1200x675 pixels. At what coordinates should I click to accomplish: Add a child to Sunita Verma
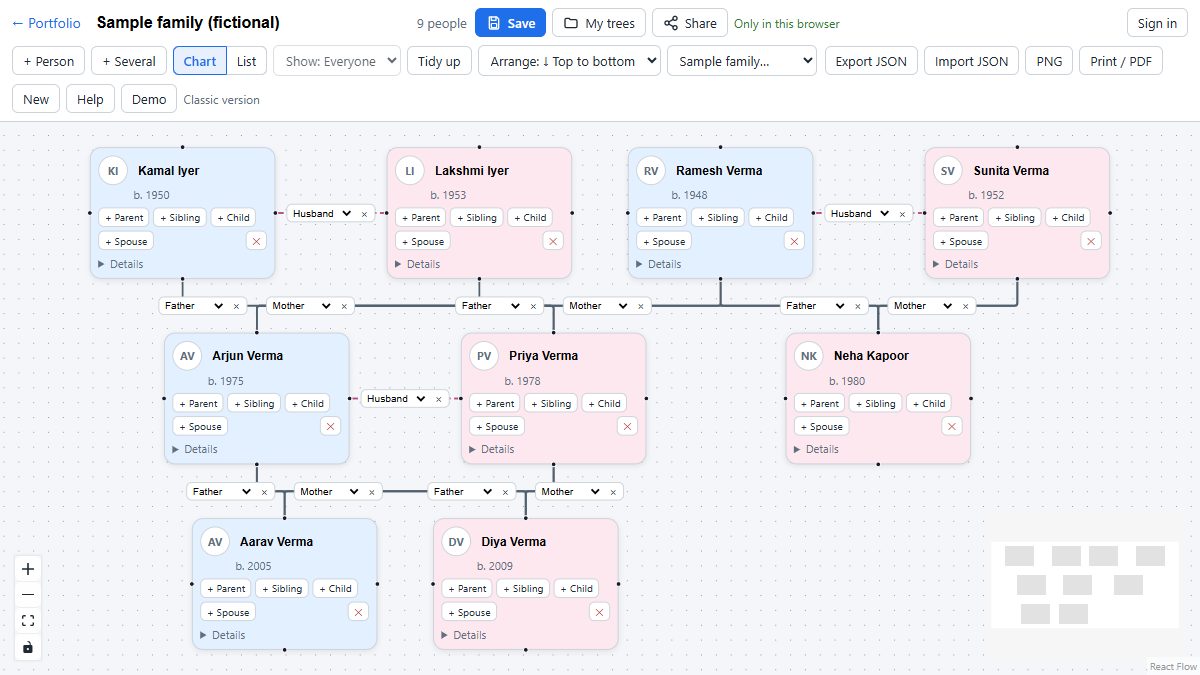(x=1068, y=217)
